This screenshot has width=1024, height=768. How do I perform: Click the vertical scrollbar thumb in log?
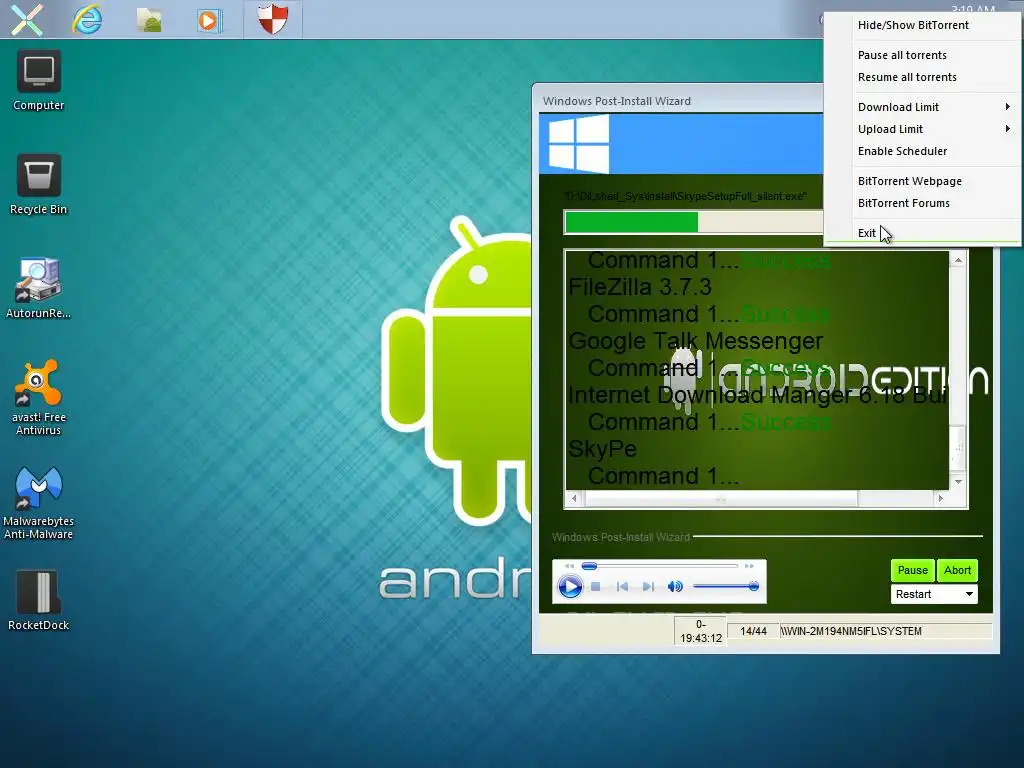(x=958, y=448)
